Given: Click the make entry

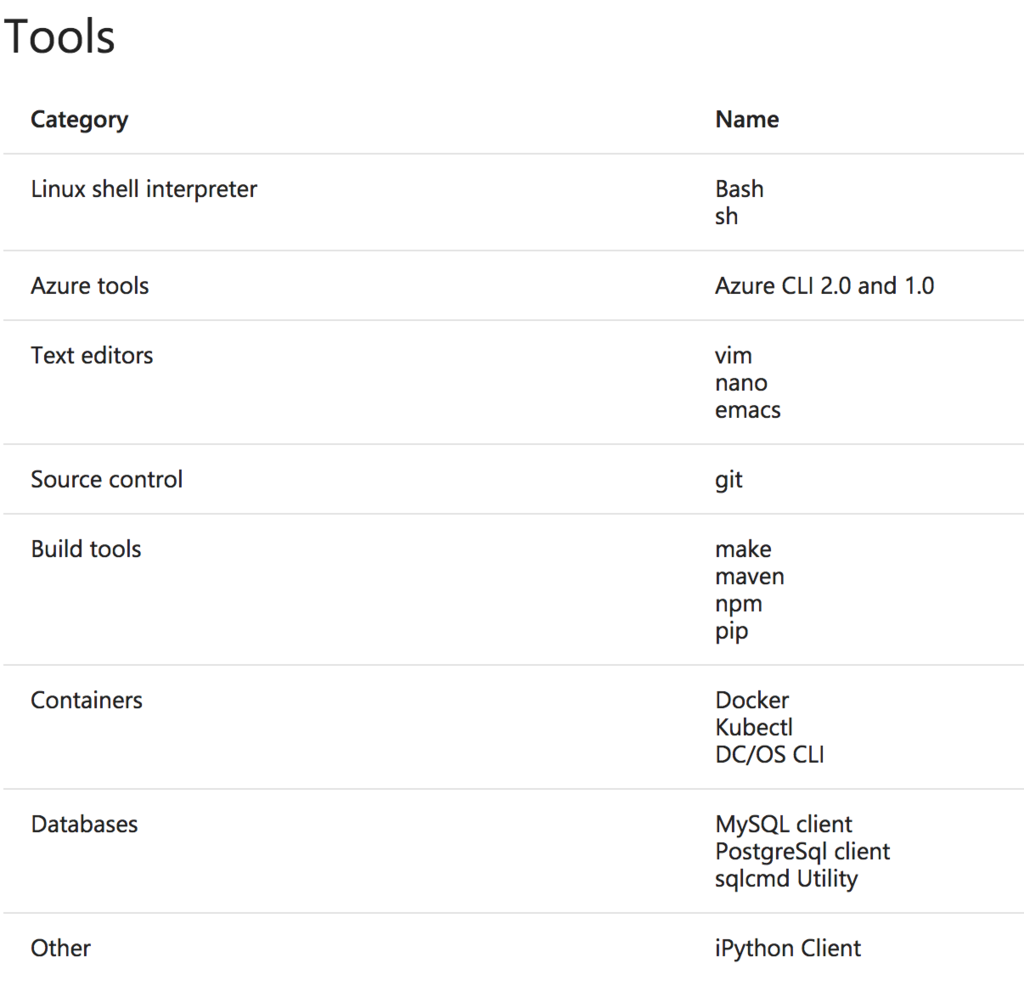Looking at the screenshot, I should (743, 550).
